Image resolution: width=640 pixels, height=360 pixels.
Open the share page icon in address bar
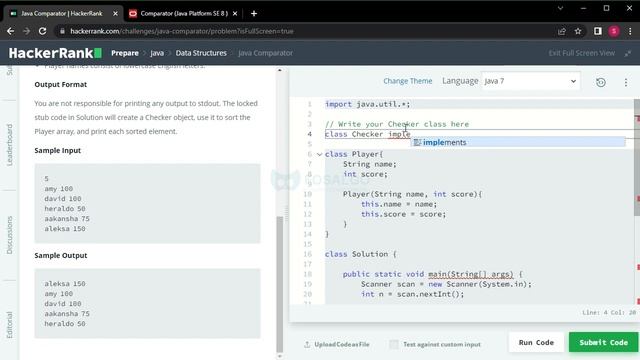pos(562,31)
